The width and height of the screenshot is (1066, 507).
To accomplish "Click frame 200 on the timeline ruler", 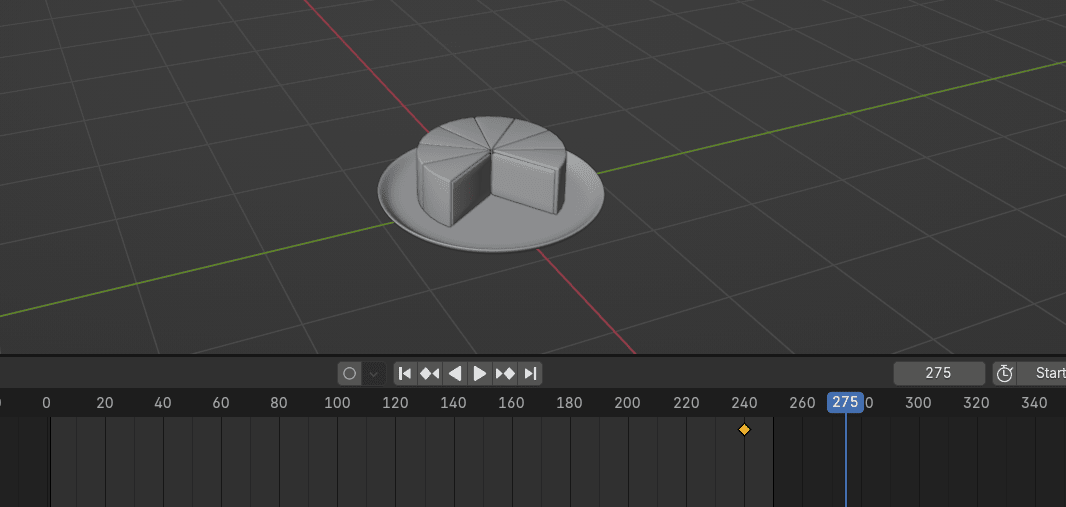I will (x=627, y=403).
